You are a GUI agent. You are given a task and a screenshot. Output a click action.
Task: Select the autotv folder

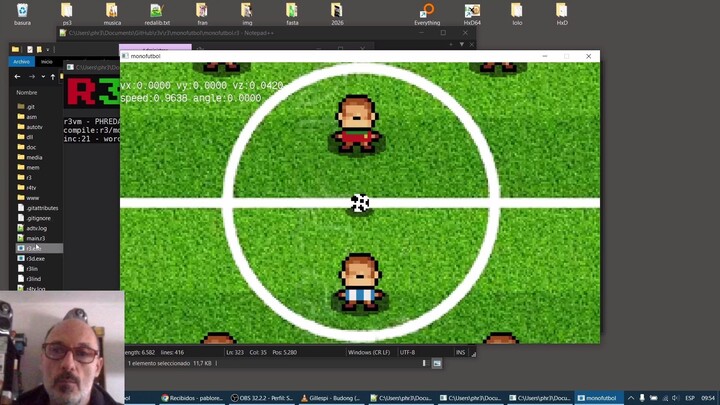tap(34, 127)
